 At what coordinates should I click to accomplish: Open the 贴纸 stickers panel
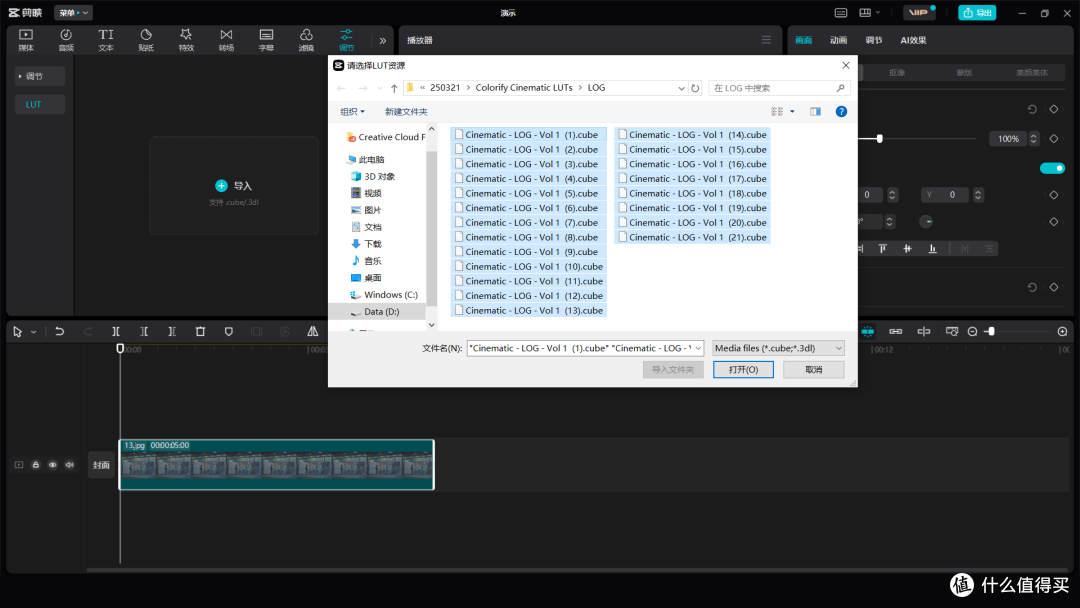coord(146,40)
